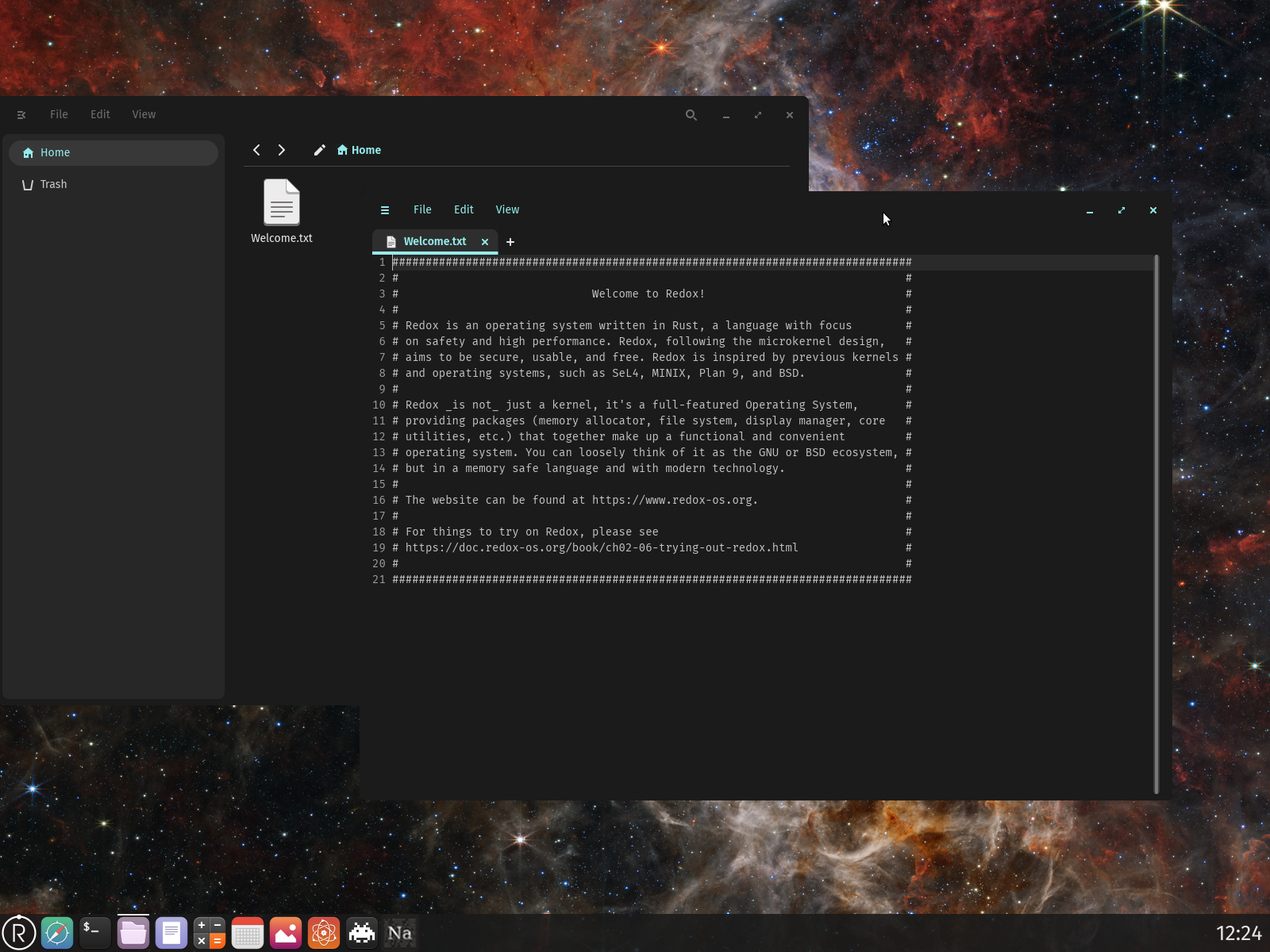Close the Welcome.txt tab
1270x952 pixels.
click(485, 242)
